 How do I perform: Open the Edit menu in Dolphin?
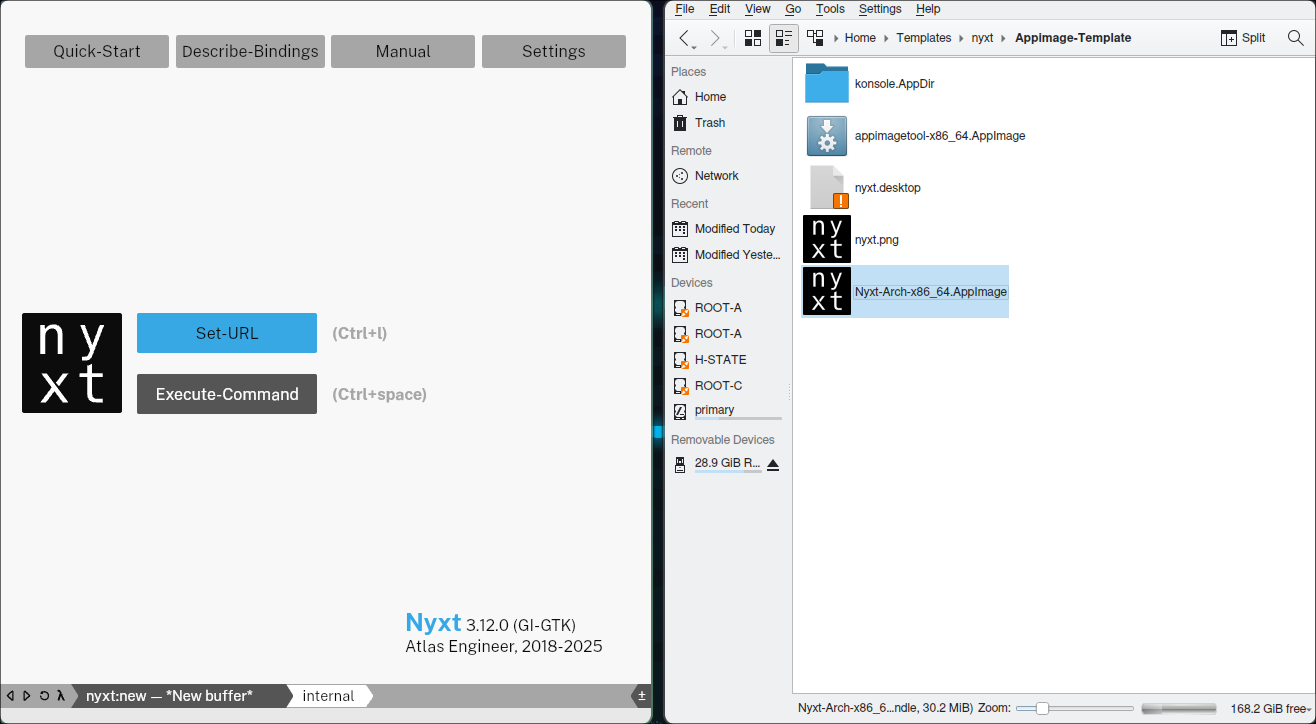tap(720, 9)
